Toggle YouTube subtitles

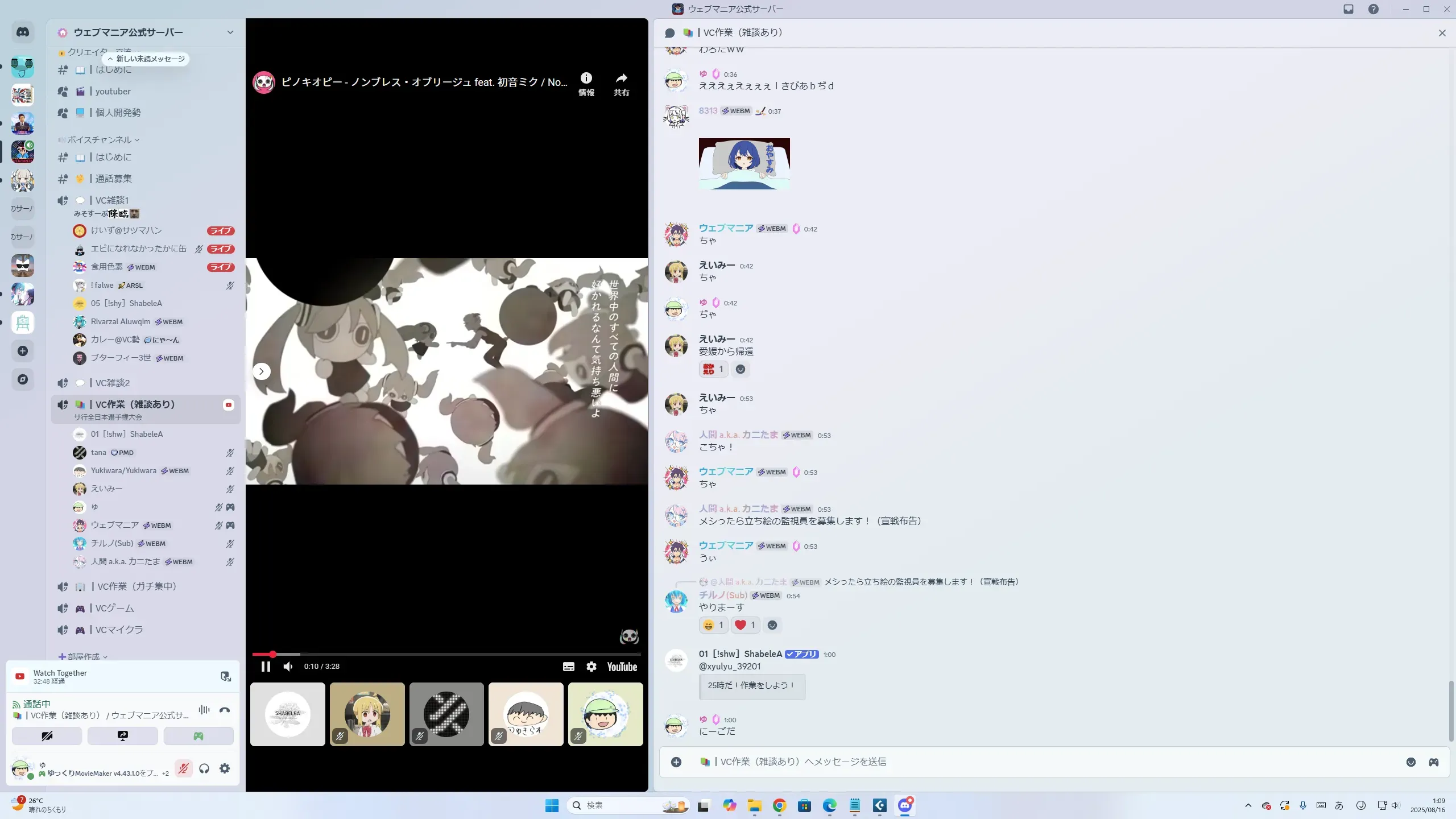[568, 667]
